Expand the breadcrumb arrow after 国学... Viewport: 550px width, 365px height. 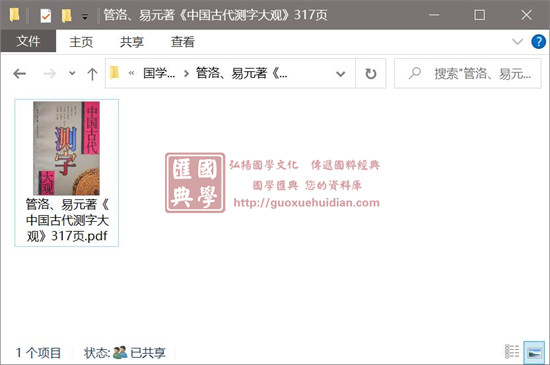(186, 74)
